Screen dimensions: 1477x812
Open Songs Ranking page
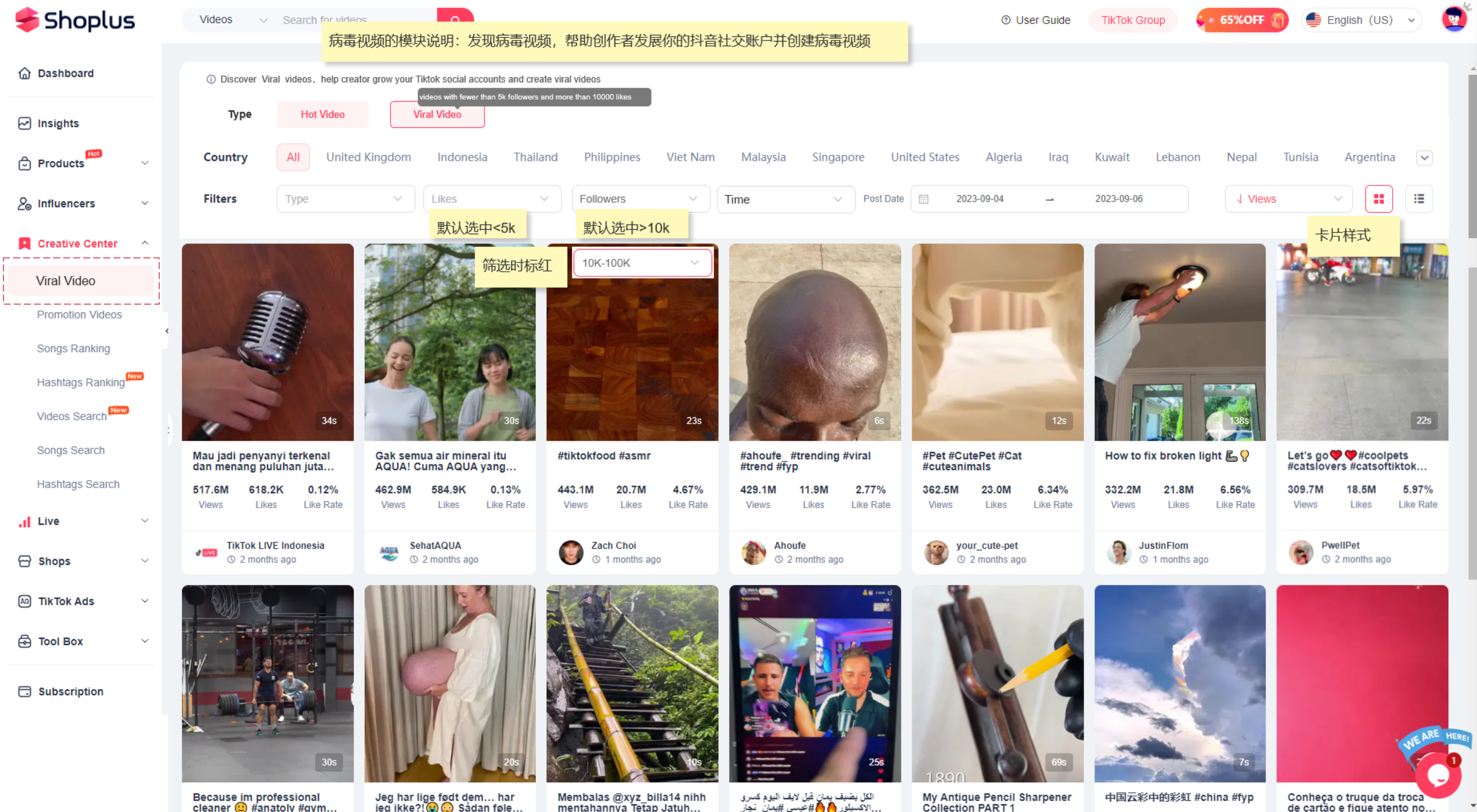(73, 348)
